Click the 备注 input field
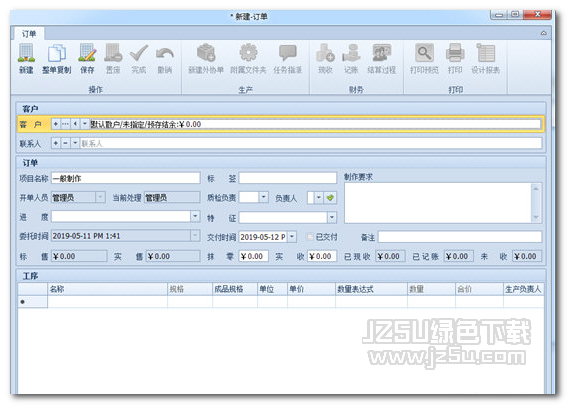The image size is (567, 405). click(460, 237)
